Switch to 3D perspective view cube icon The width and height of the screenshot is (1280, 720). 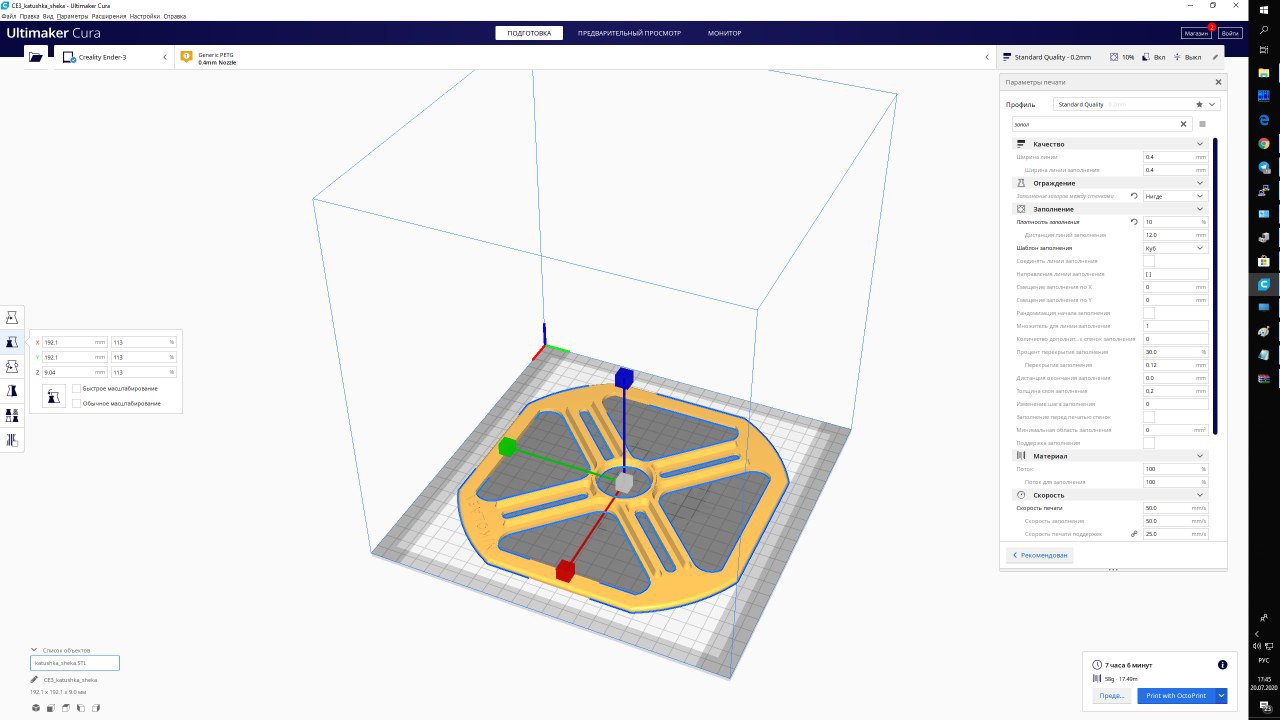coord(36,708)
